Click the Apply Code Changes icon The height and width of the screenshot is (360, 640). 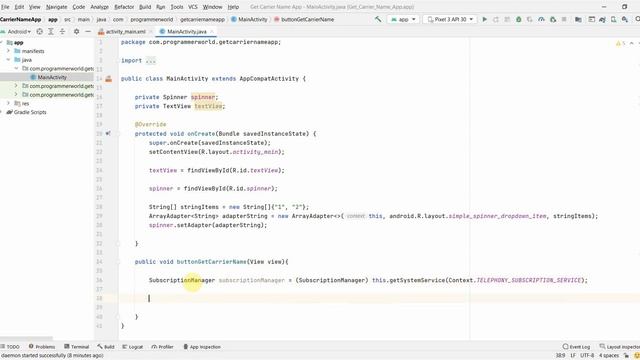pos(507,19)
